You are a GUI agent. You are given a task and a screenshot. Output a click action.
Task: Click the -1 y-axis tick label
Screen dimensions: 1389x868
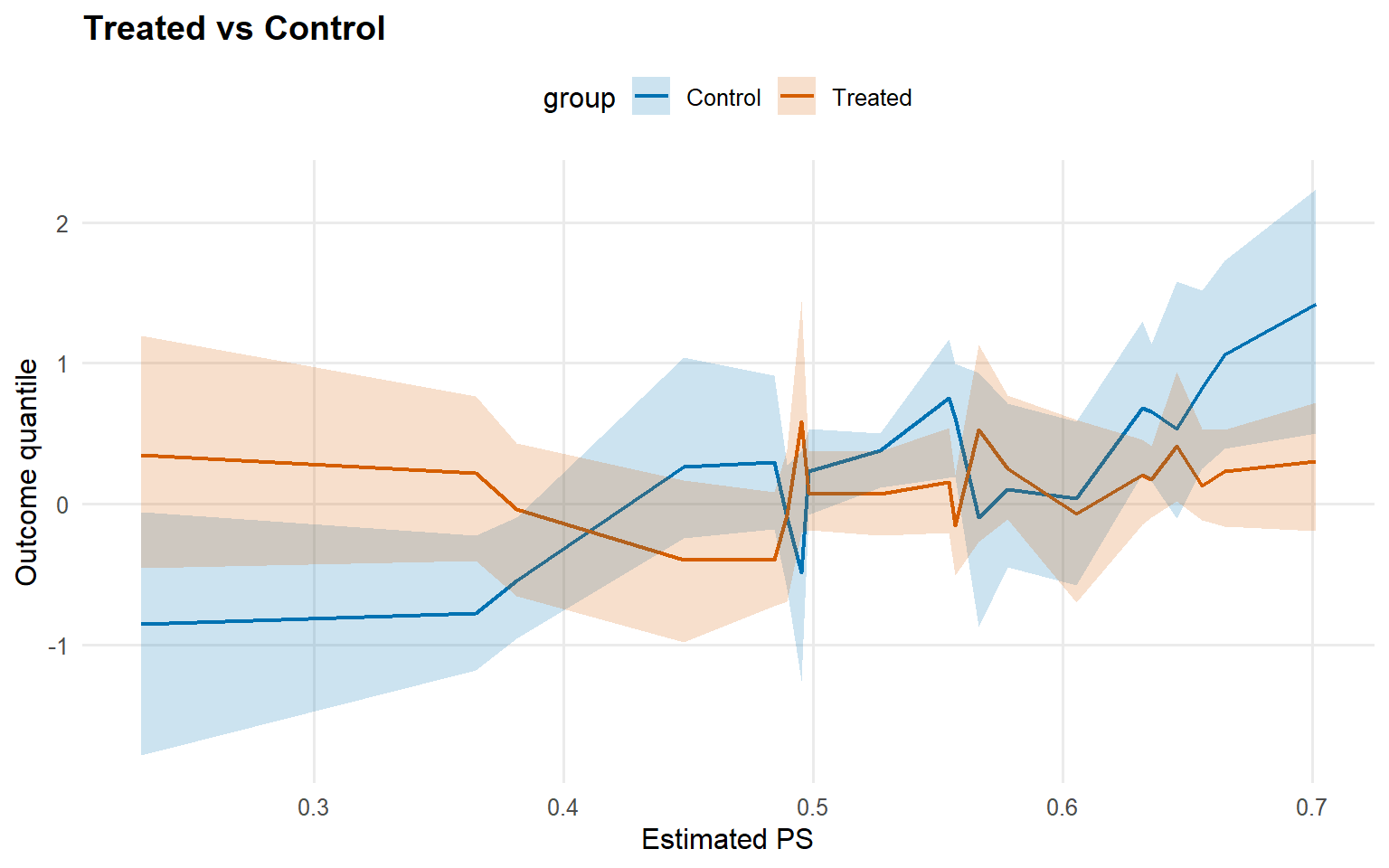tap(58, 646)
